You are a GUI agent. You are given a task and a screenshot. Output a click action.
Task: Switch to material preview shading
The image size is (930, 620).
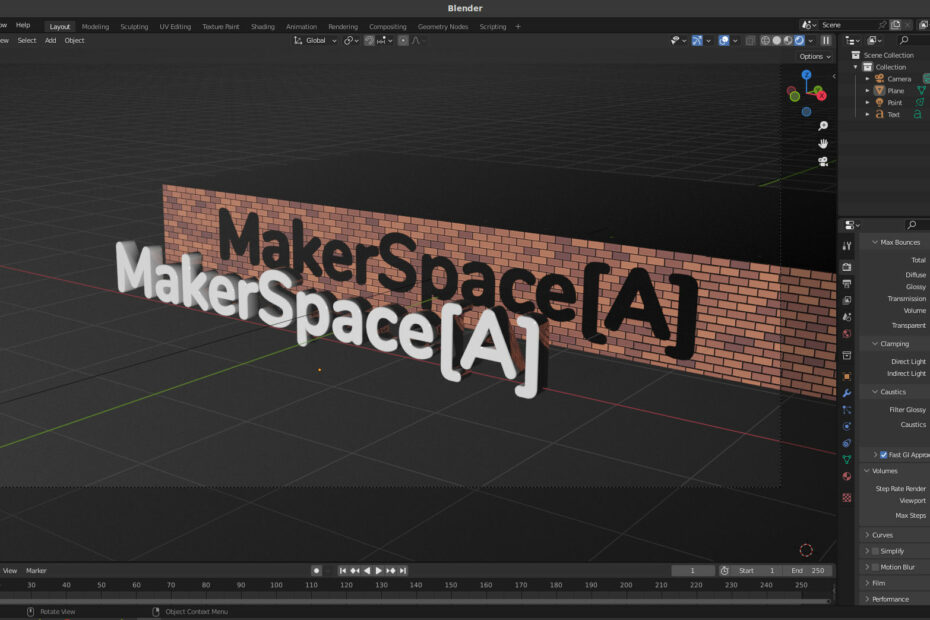[x=788, y=40]
